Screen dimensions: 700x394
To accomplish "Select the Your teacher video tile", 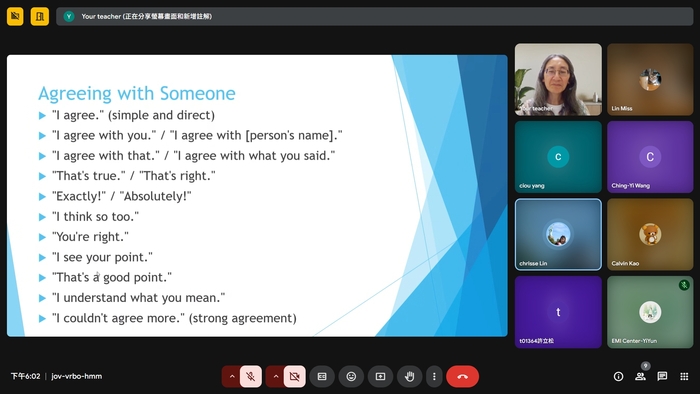I will pyautogui.click(x=558, y=79).
